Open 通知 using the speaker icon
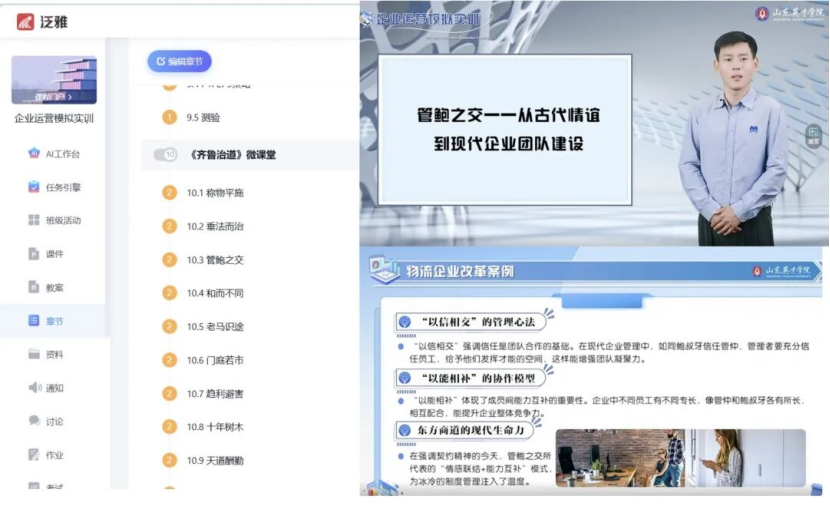The image size is (830, 507). [x=34, y=388]
